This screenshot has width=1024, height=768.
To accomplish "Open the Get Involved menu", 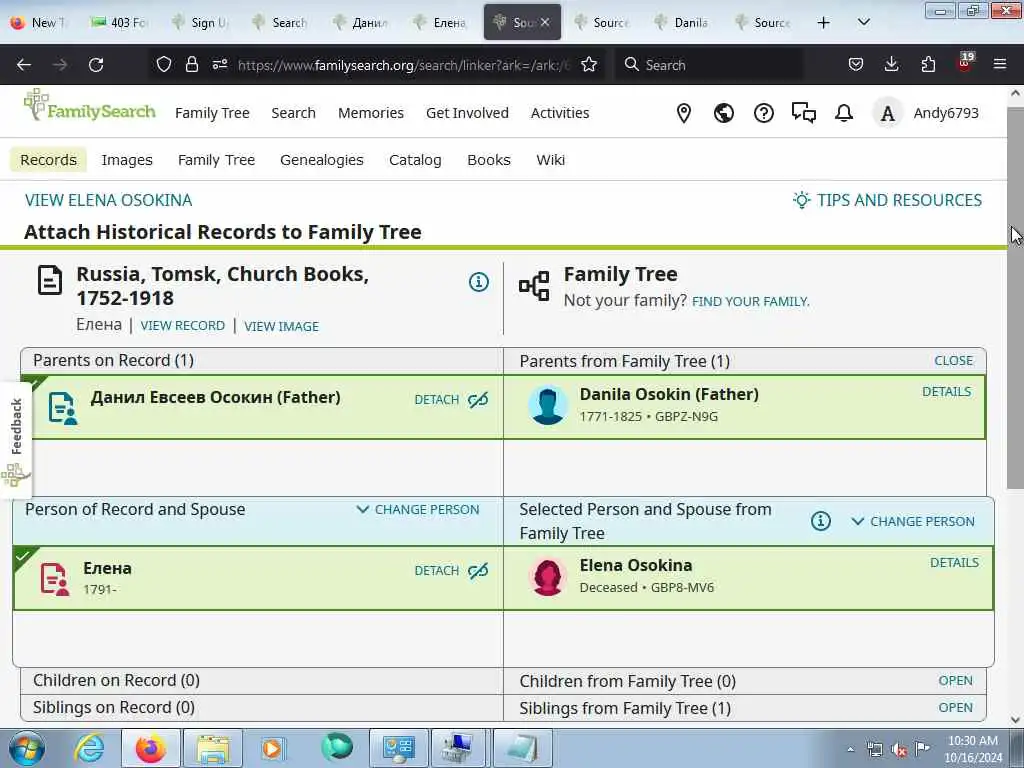I will tap(467, 113).
